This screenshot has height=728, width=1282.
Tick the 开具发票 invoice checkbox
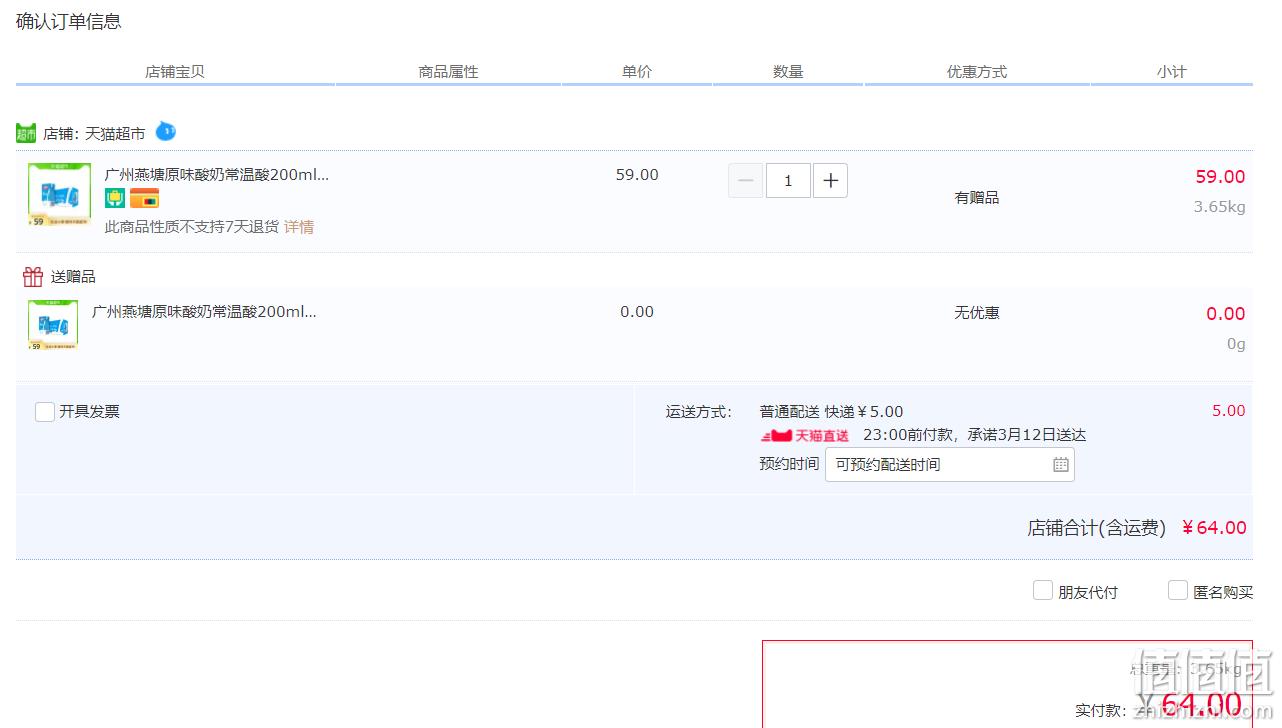click(45, 411)
